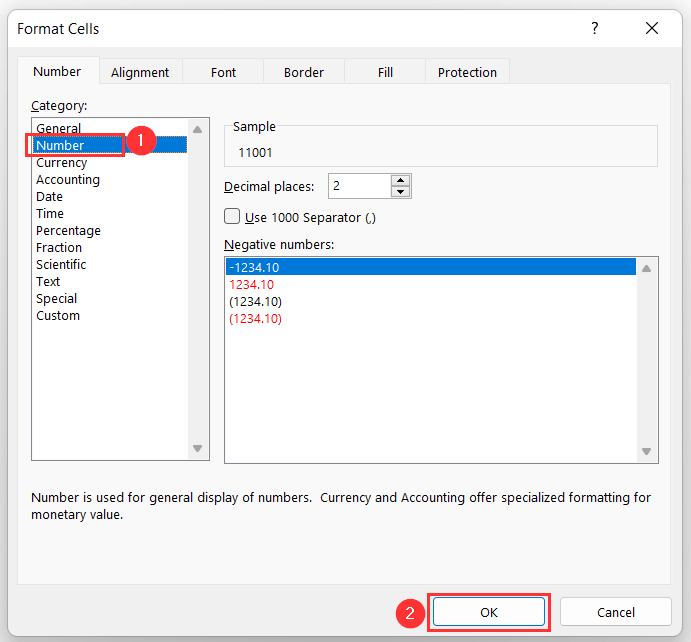Click the Decimal places input field
Viewport: 691px width, 642px height.
coord(359,186)
